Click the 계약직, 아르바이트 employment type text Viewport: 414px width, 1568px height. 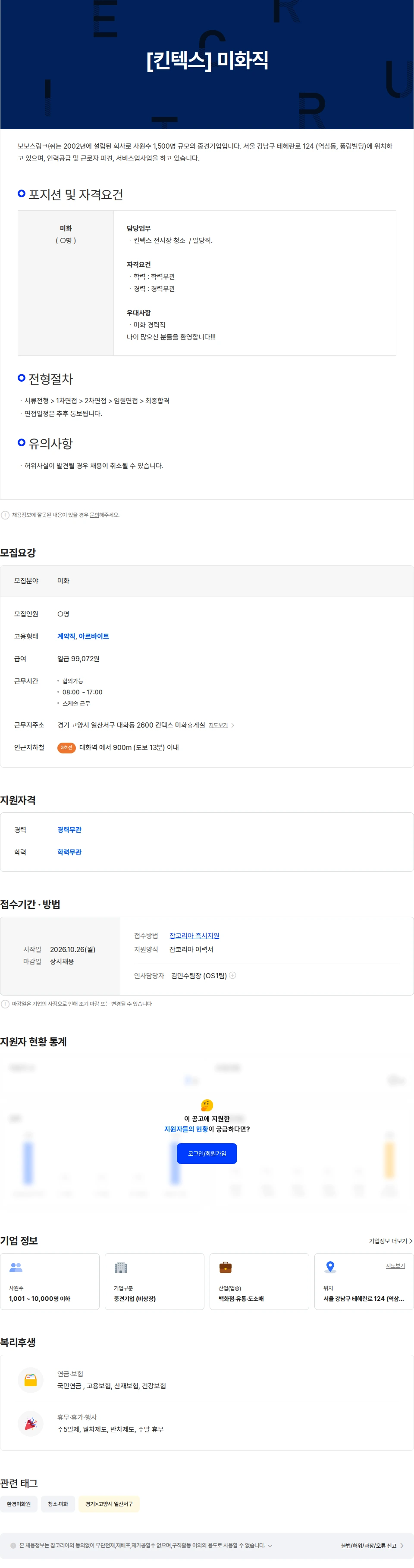pos(83,636)
